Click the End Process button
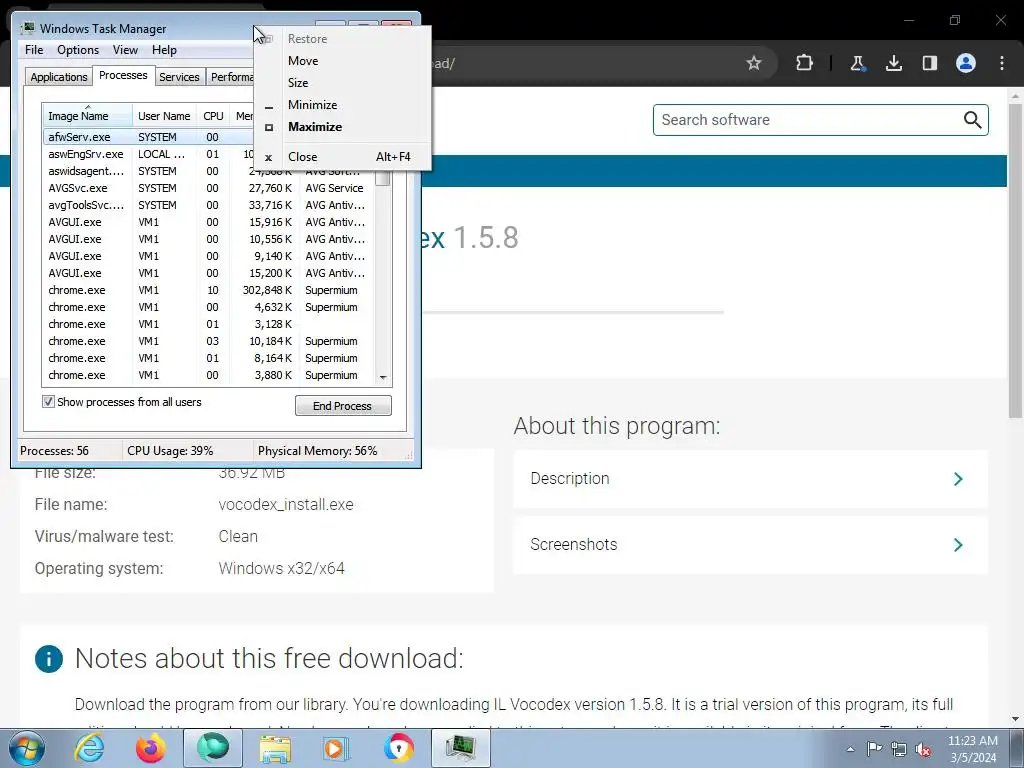 (x=343, y=406)
